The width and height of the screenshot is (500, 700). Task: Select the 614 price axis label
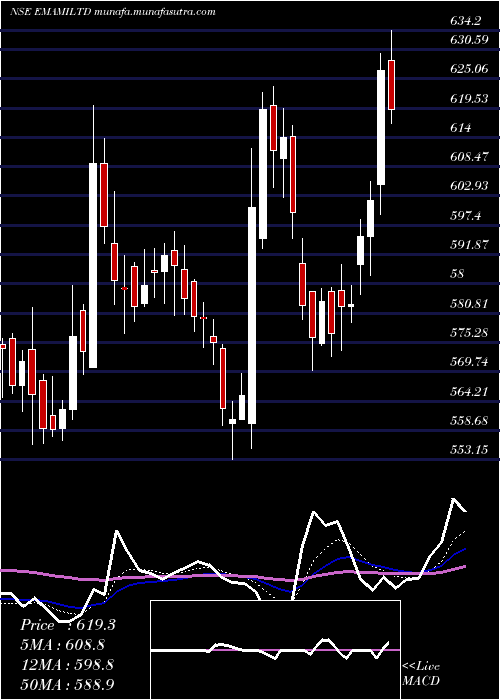(461, 128)
